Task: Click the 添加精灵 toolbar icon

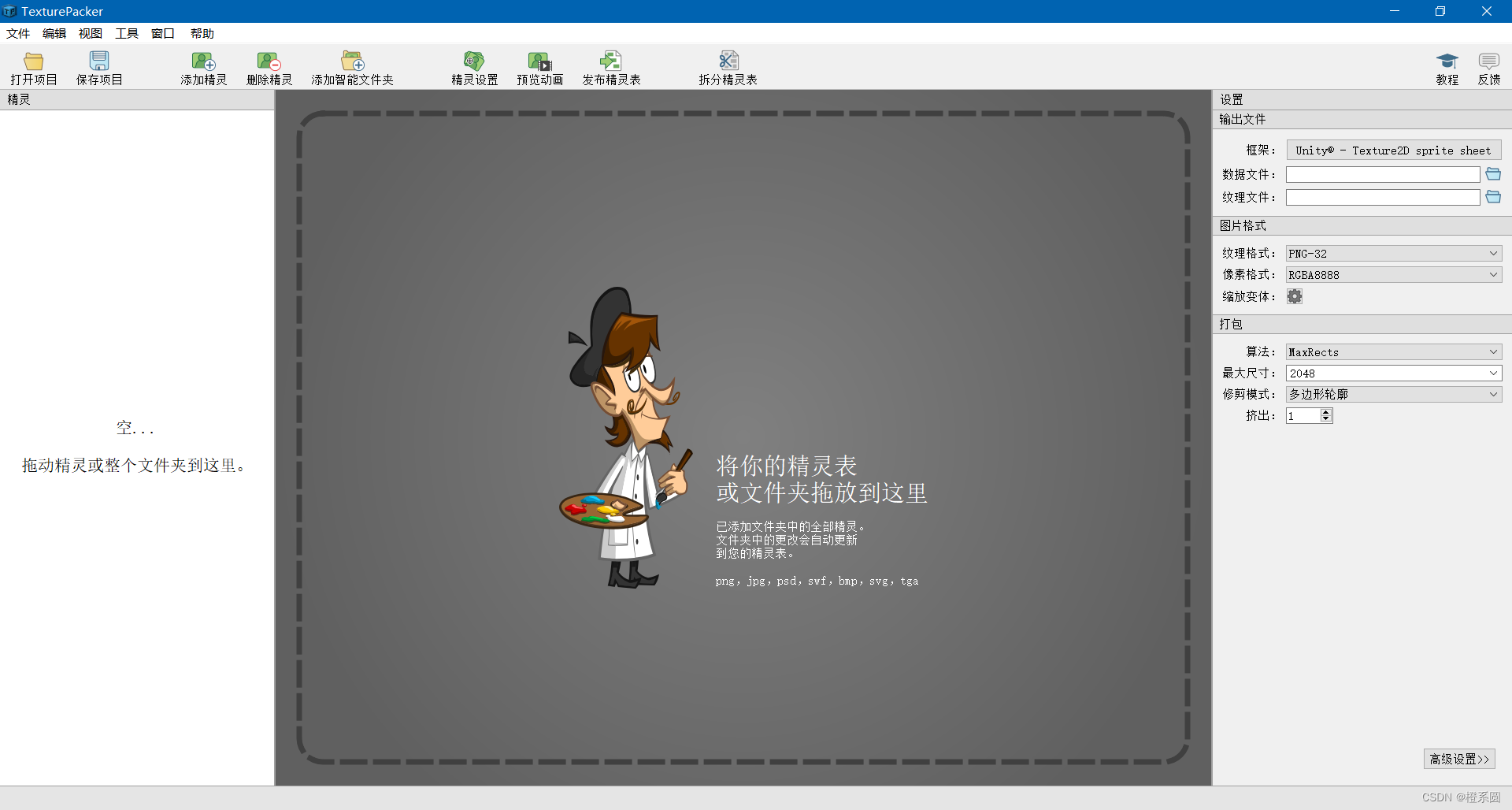Action: click(x=203, y=61)
